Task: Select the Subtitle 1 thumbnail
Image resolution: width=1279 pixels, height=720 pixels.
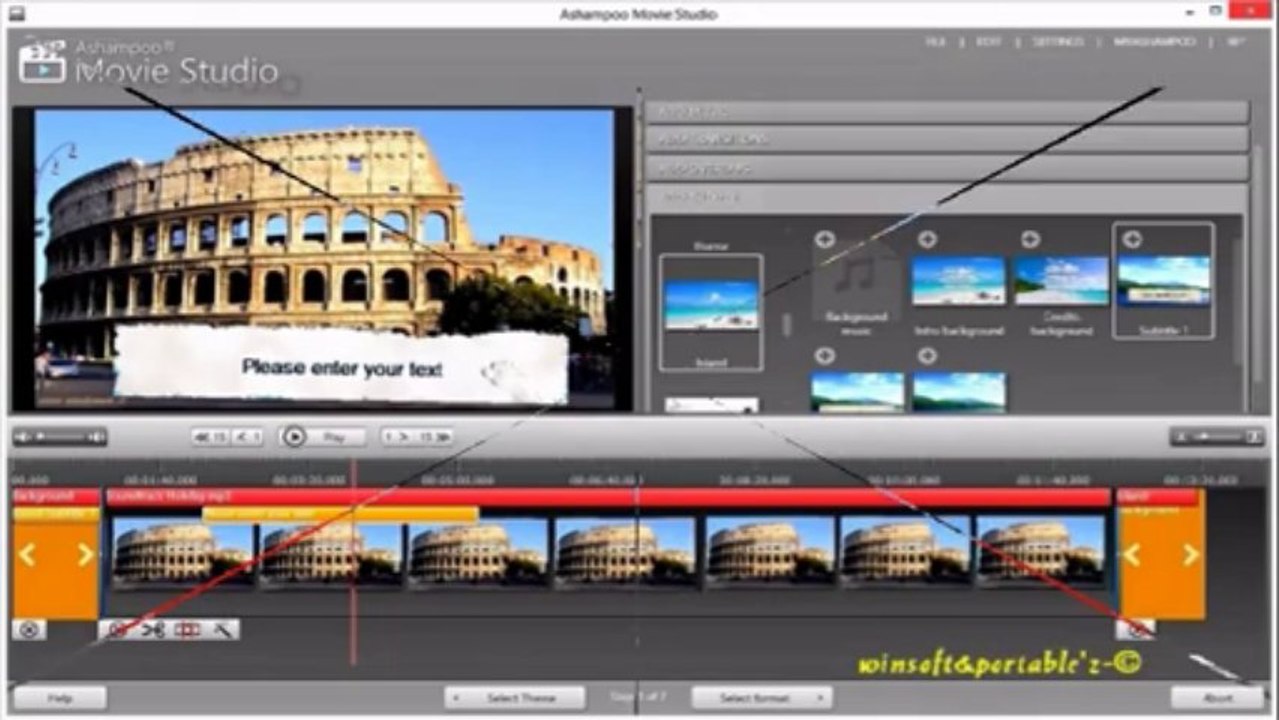Action: tap(1164, 281)
